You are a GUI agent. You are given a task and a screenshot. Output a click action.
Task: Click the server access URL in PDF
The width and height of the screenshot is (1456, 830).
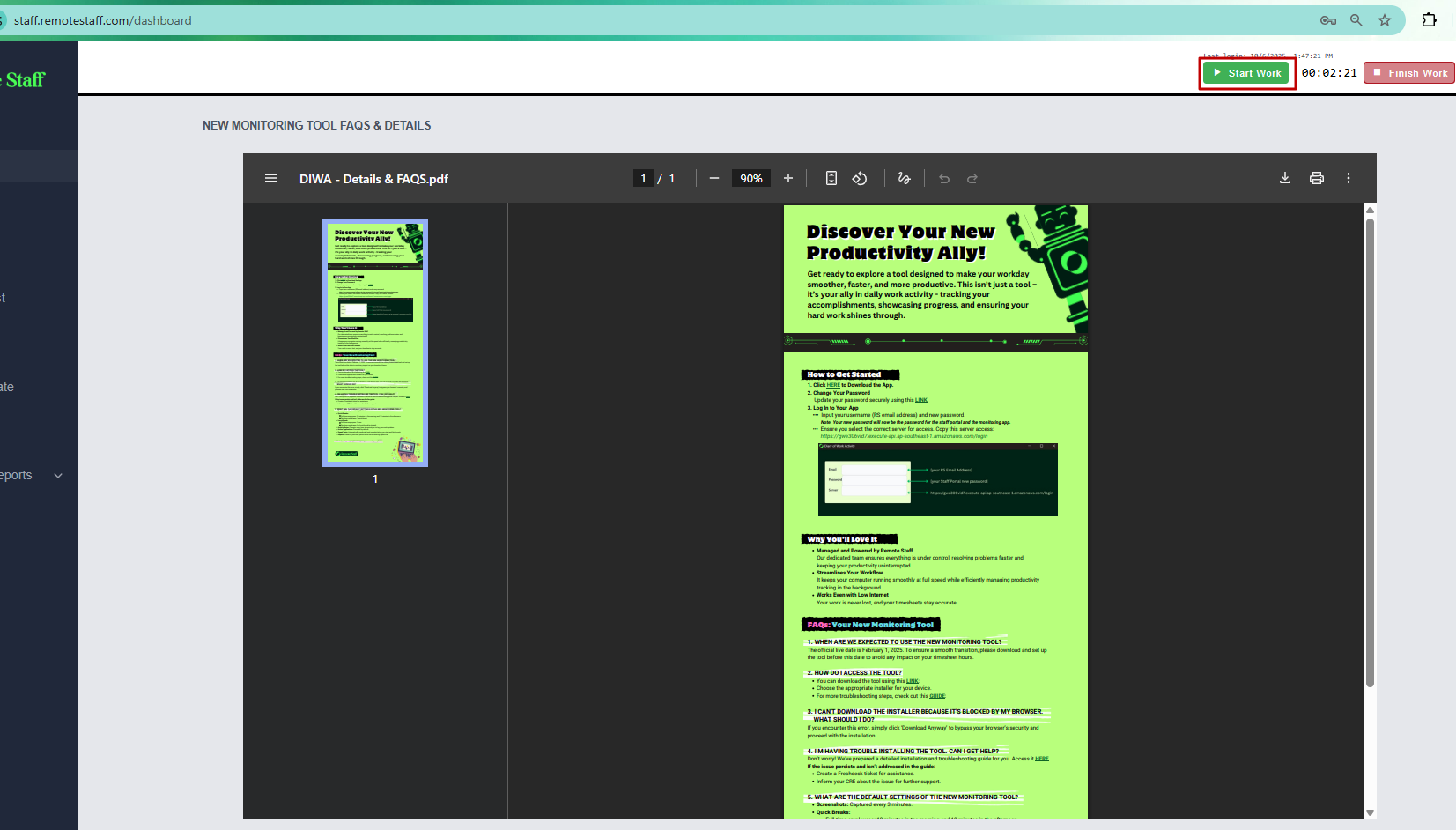904,436
